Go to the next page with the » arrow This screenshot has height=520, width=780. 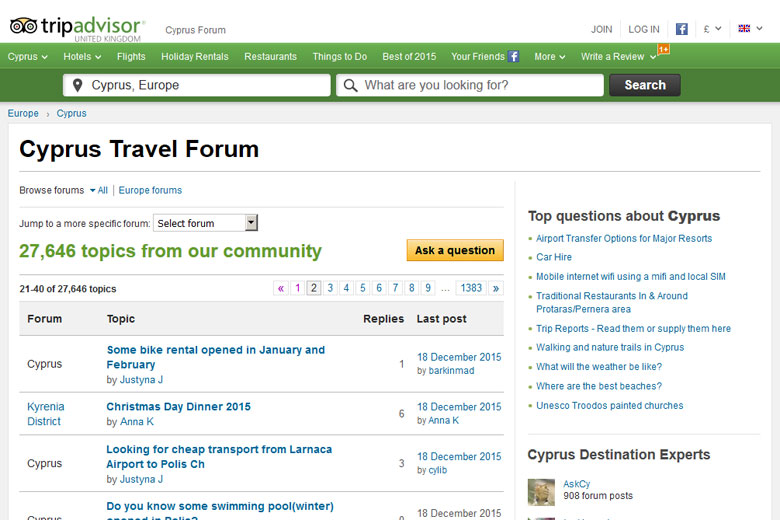[496, 288]
